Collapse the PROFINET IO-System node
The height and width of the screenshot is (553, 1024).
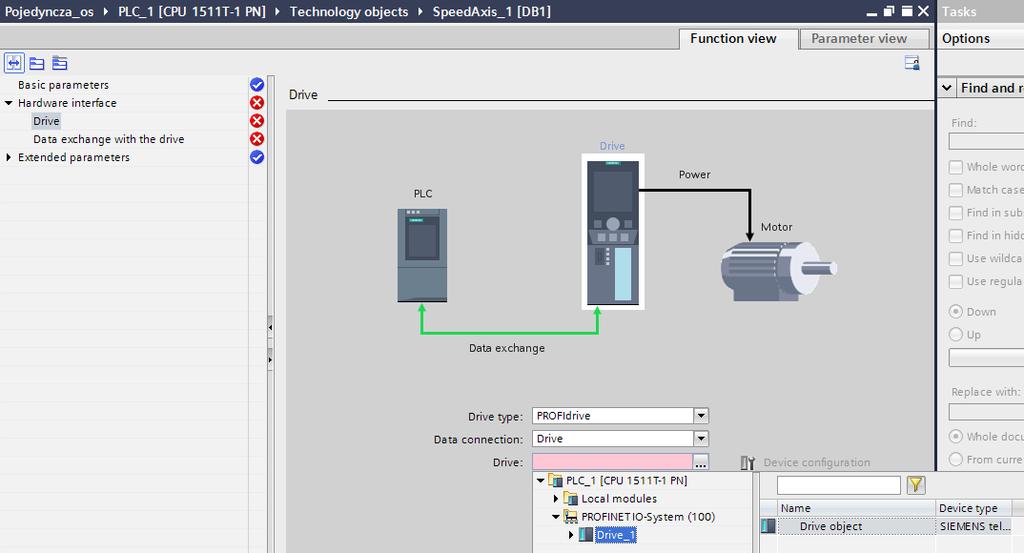556,517
